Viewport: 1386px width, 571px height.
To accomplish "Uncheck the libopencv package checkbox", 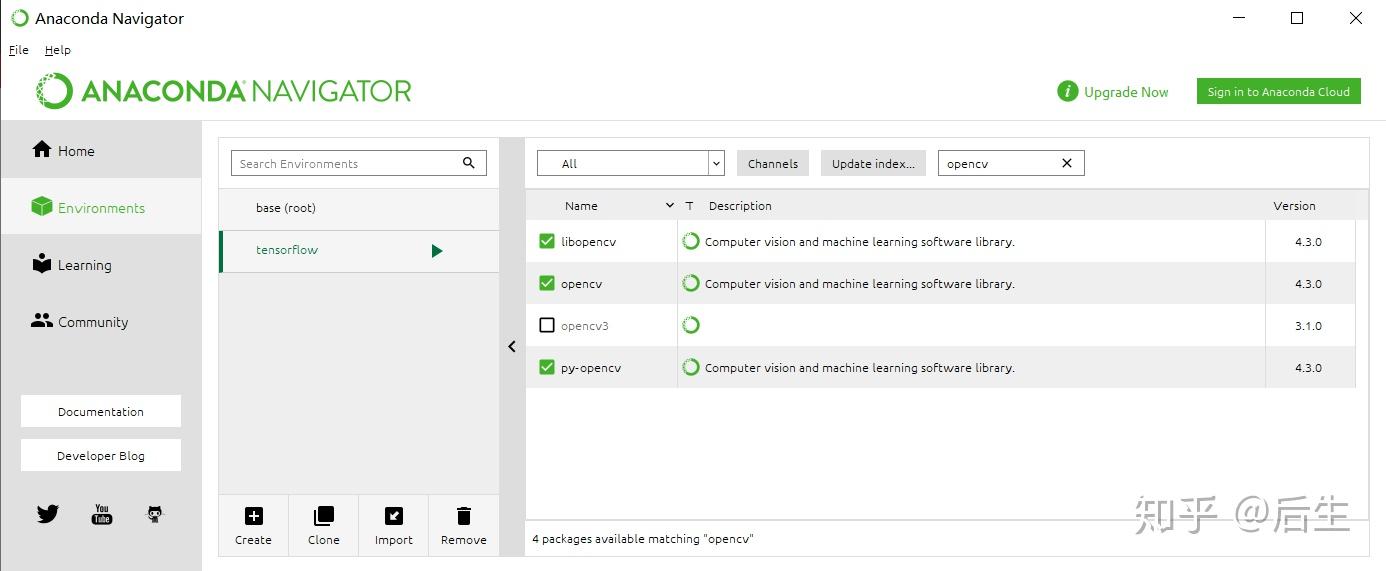I will 546,241.
